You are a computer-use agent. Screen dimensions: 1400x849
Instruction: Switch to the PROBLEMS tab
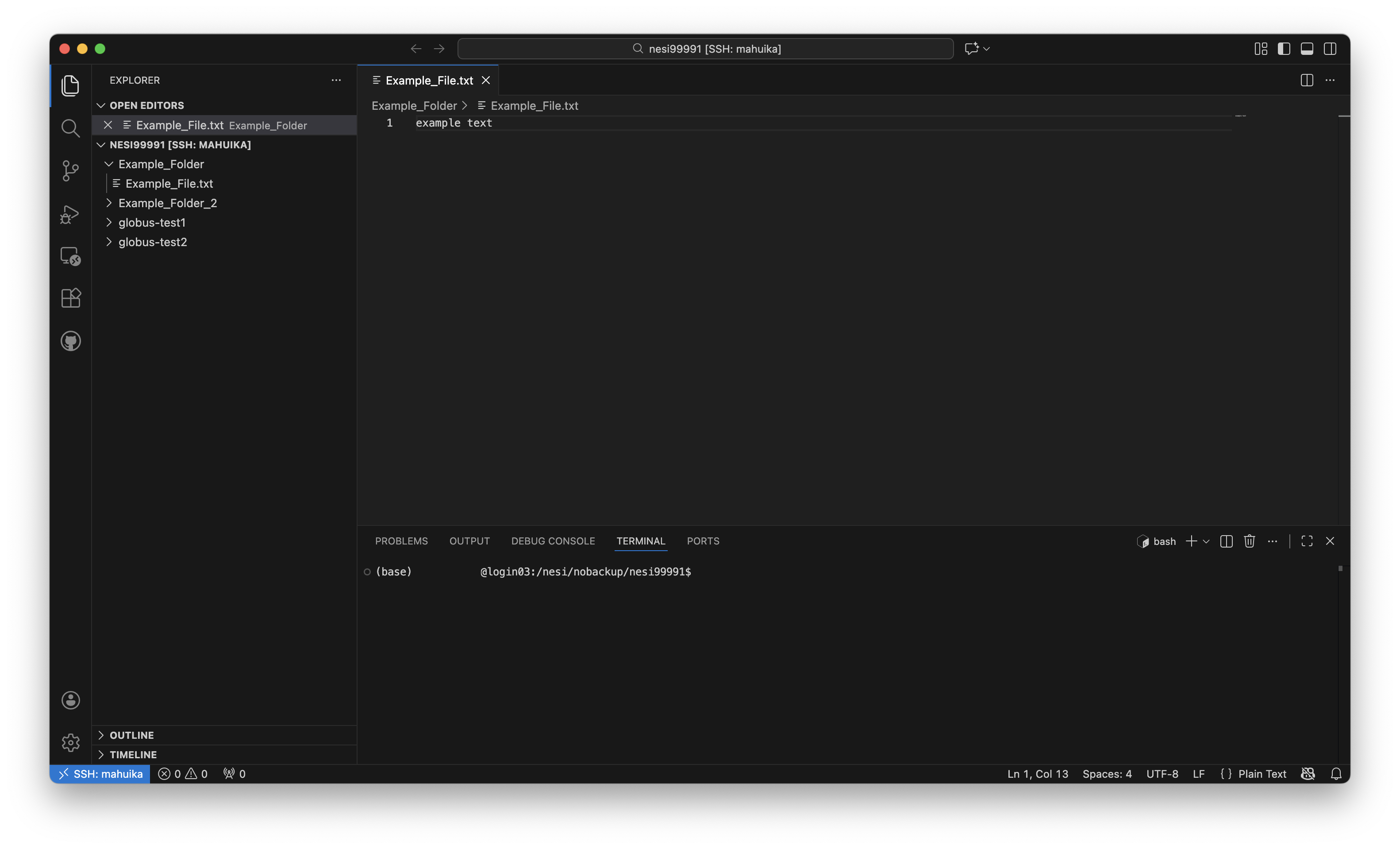[x=401, y=541]
